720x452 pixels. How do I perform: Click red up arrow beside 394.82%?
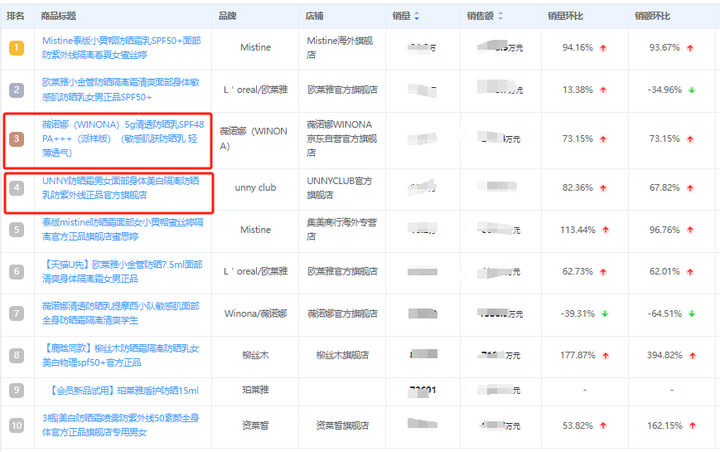pos(692,356)
